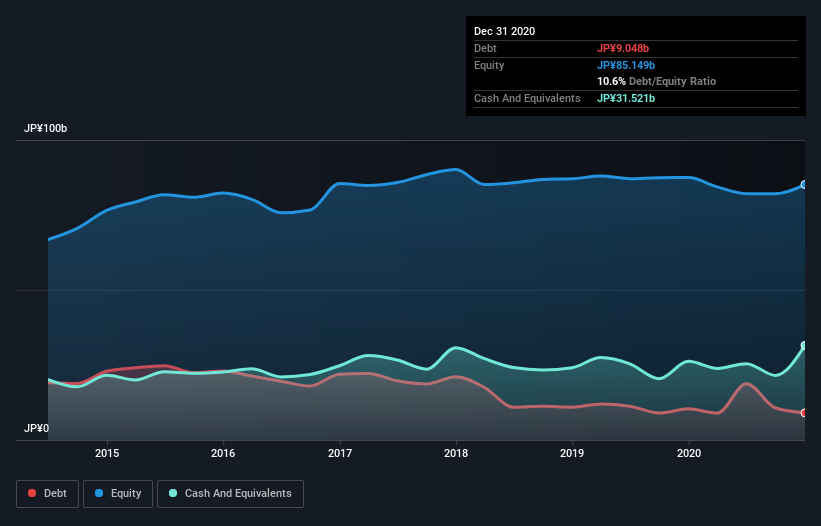
Task: Click the JP¥31.521b cash value
Action: (626, 98)
